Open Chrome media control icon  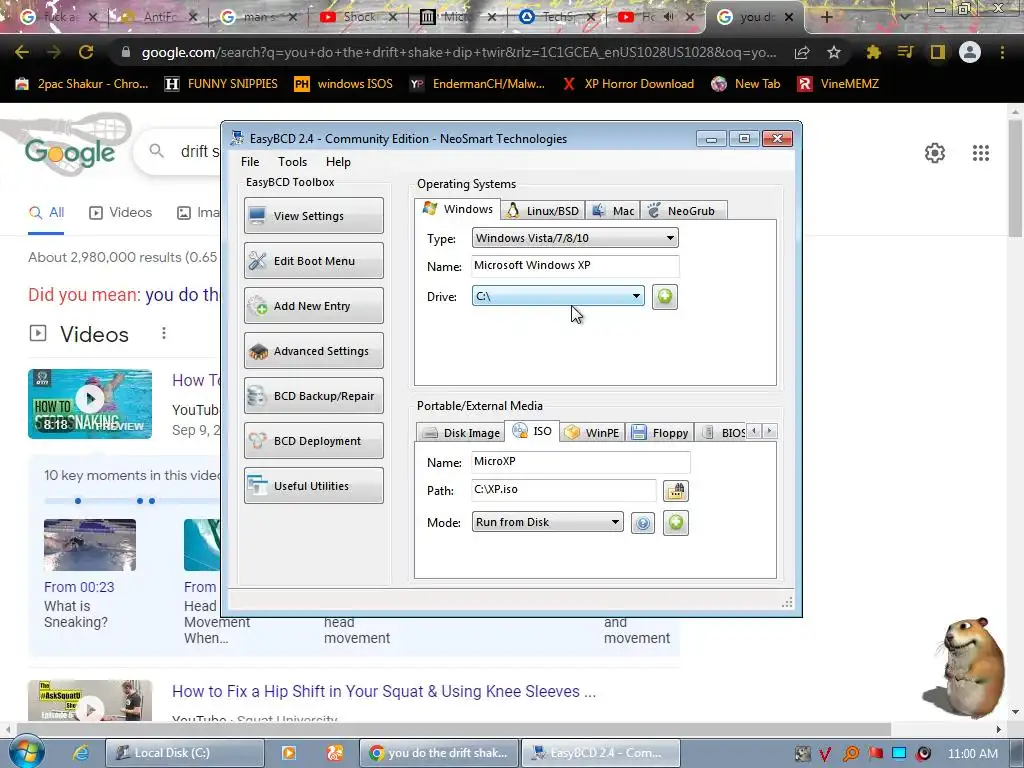click(905, 52)
